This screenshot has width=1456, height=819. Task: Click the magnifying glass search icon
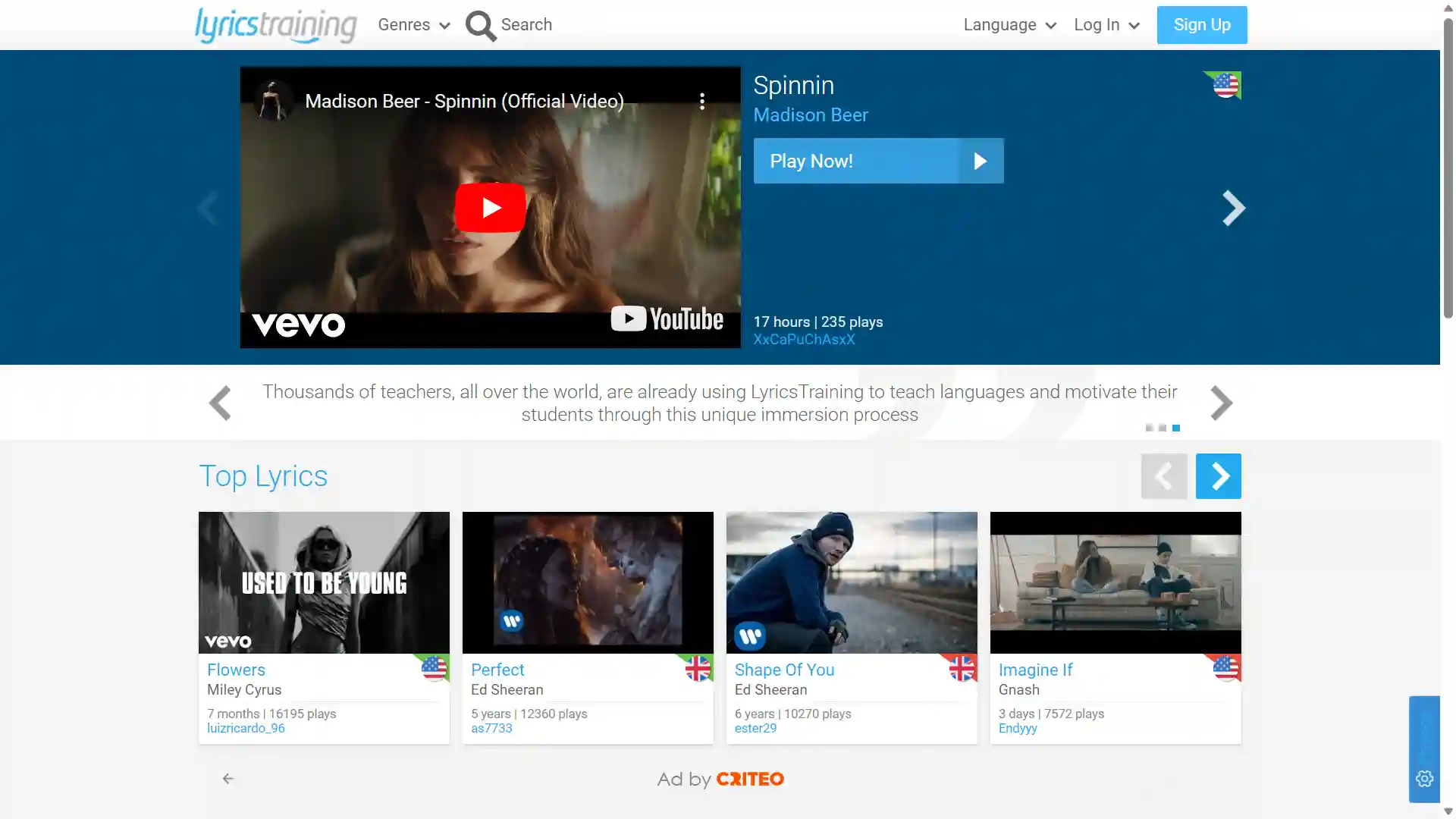coord(481,26)
